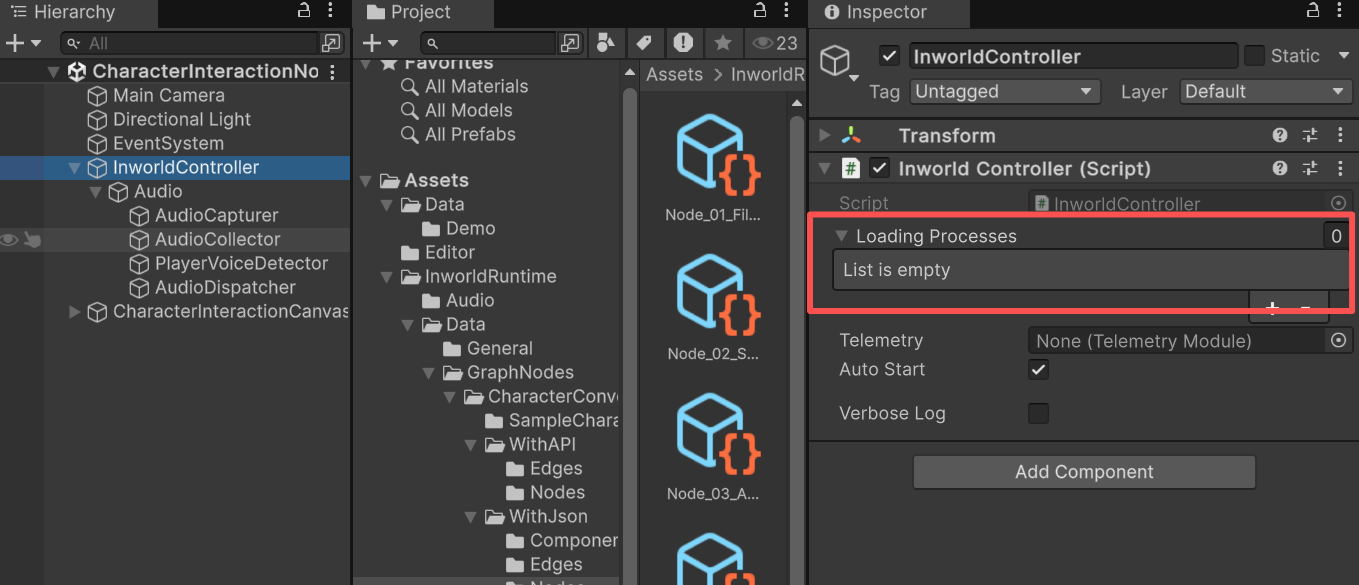The height and width of the screenshot is (585, 1359).
Task: Click the Loading Processes size field
Action: (1336, 237)
